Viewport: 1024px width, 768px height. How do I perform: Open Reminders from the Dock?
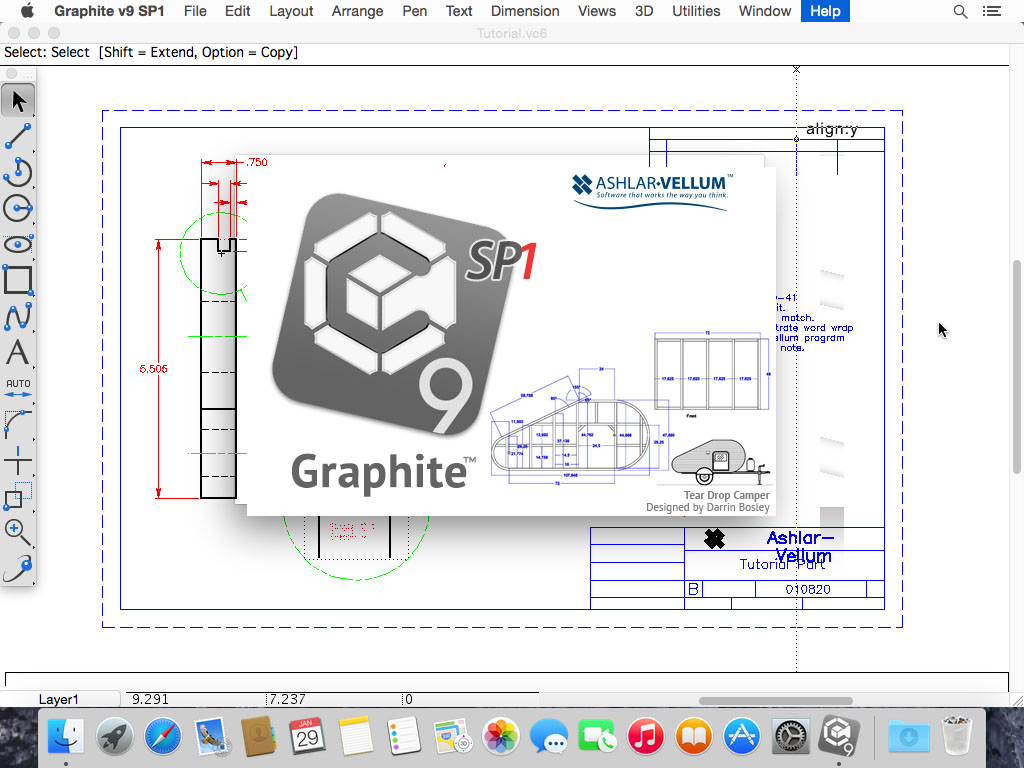404,736
